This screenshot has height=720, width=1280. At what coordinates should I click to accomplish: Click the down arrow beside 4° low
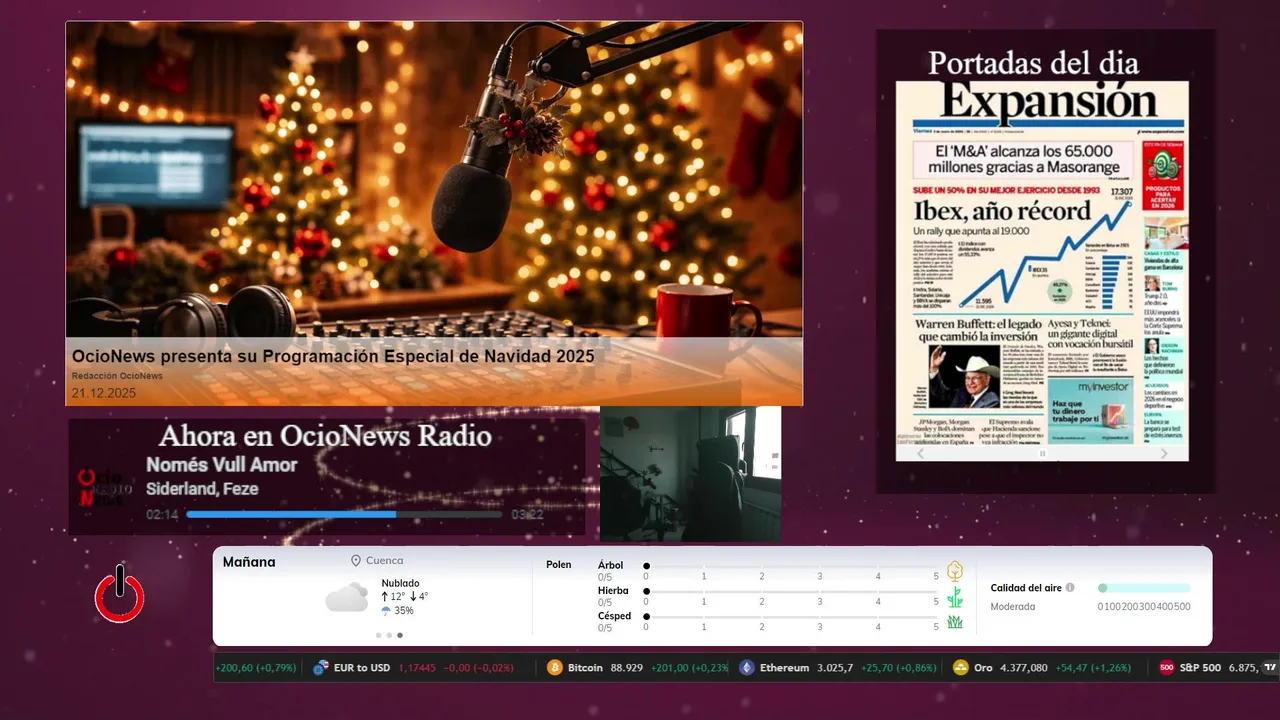tap(413, 597)
